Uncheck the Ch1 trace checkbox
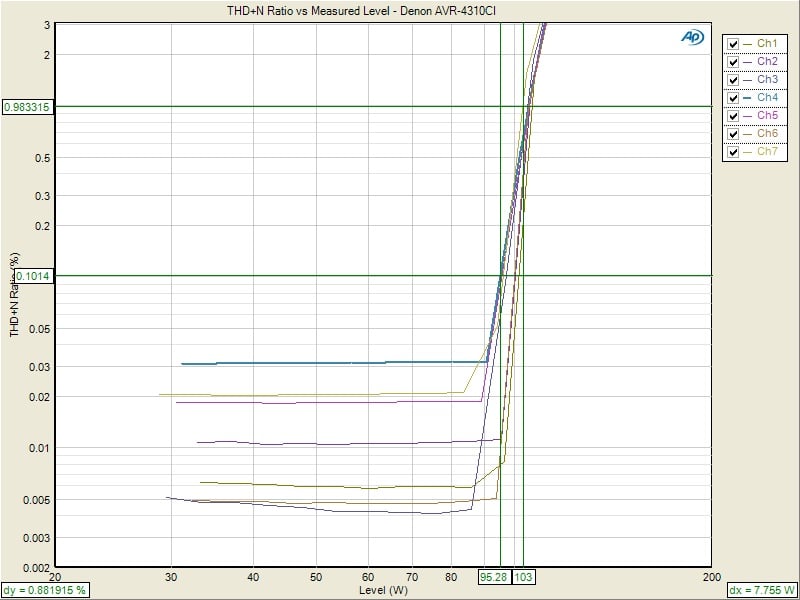 pos(734,44)
